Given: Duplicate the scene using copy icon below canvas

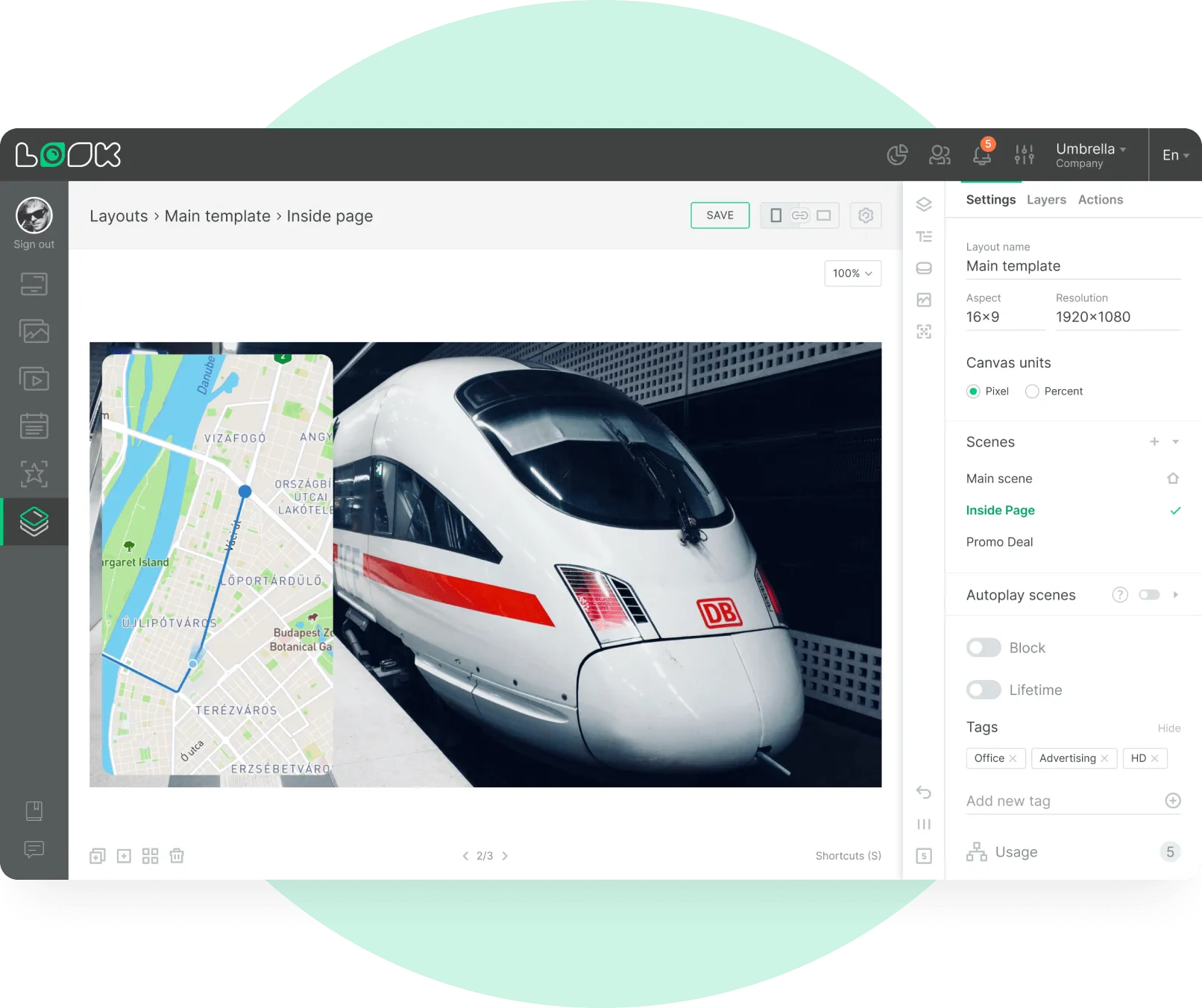Looking at the screenshot, I should (x=97, y=856).
